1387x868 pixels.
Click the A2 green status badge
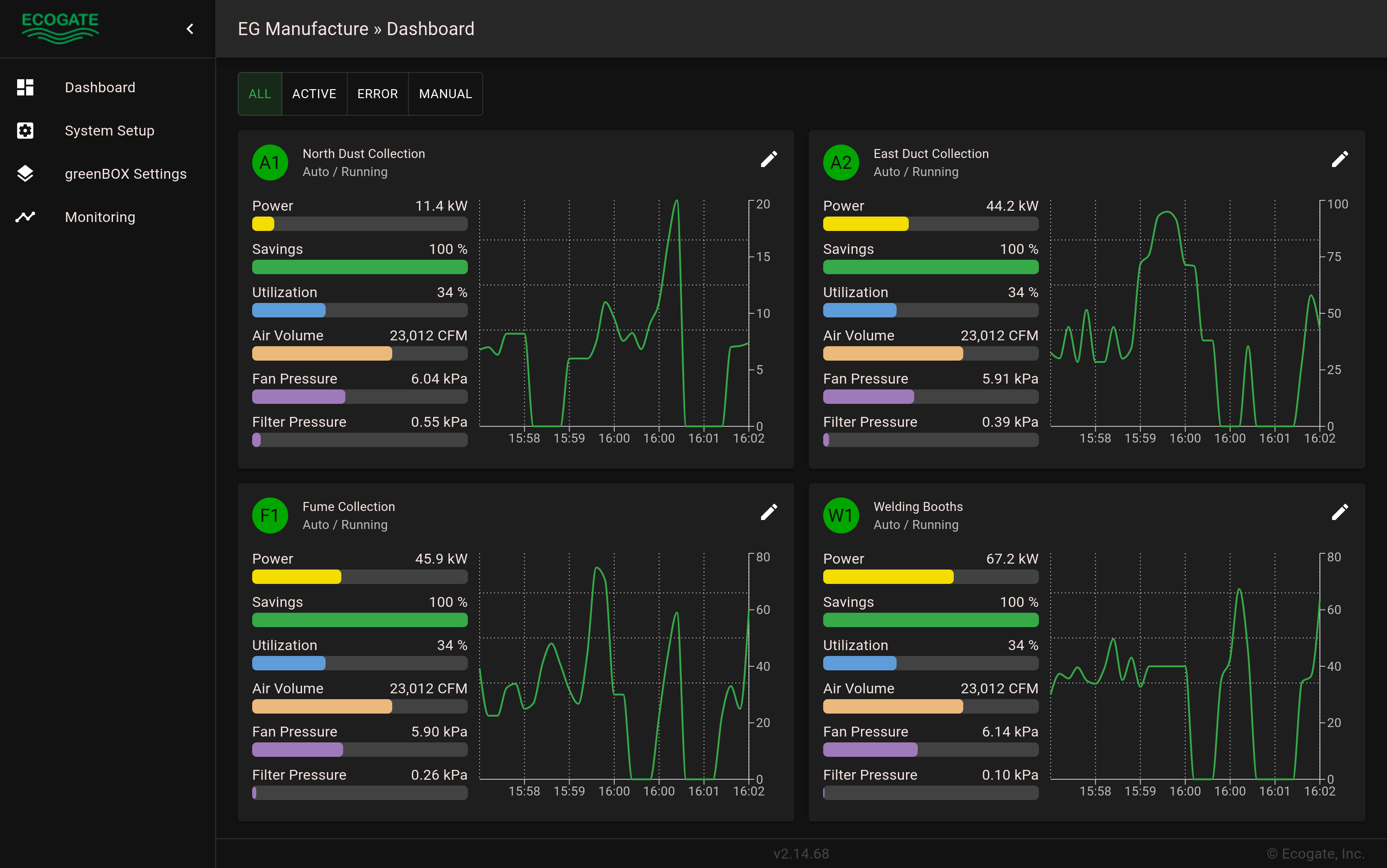pyautogui.click(x=841, y=163)
